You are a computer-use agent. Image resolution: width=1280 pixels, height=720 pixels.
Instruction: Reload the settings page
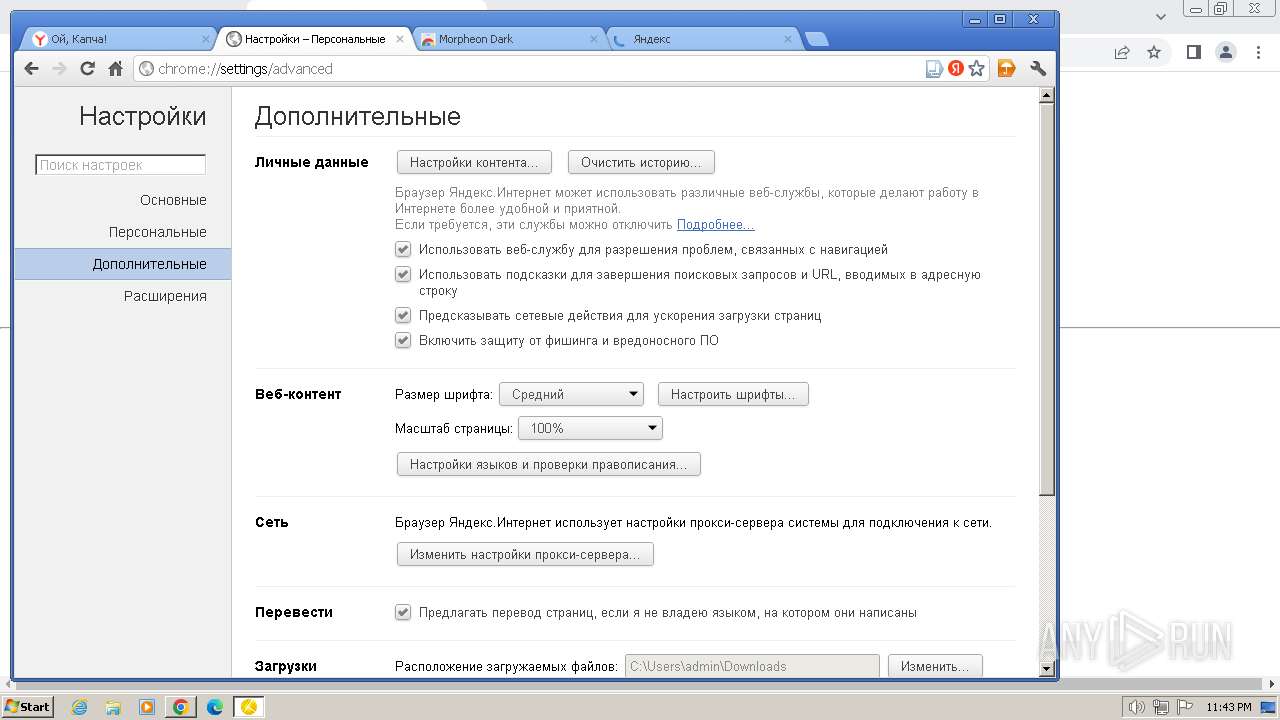87,69
